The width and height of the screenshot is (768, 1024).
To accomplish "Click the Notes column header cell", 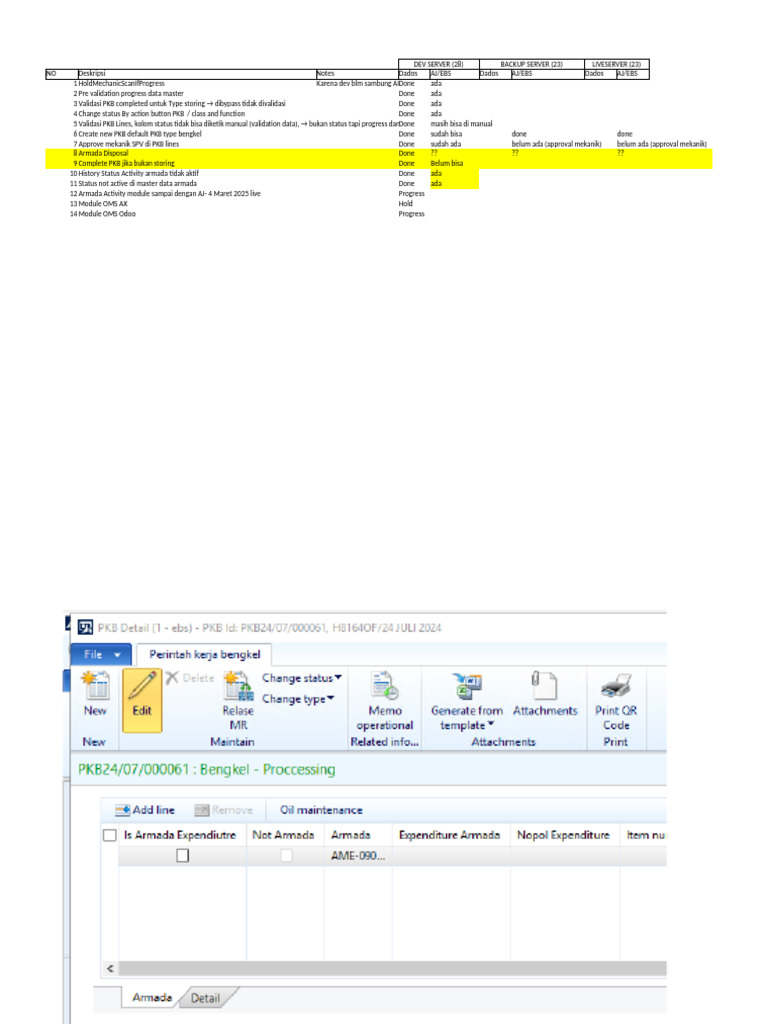I will [357, 74].
